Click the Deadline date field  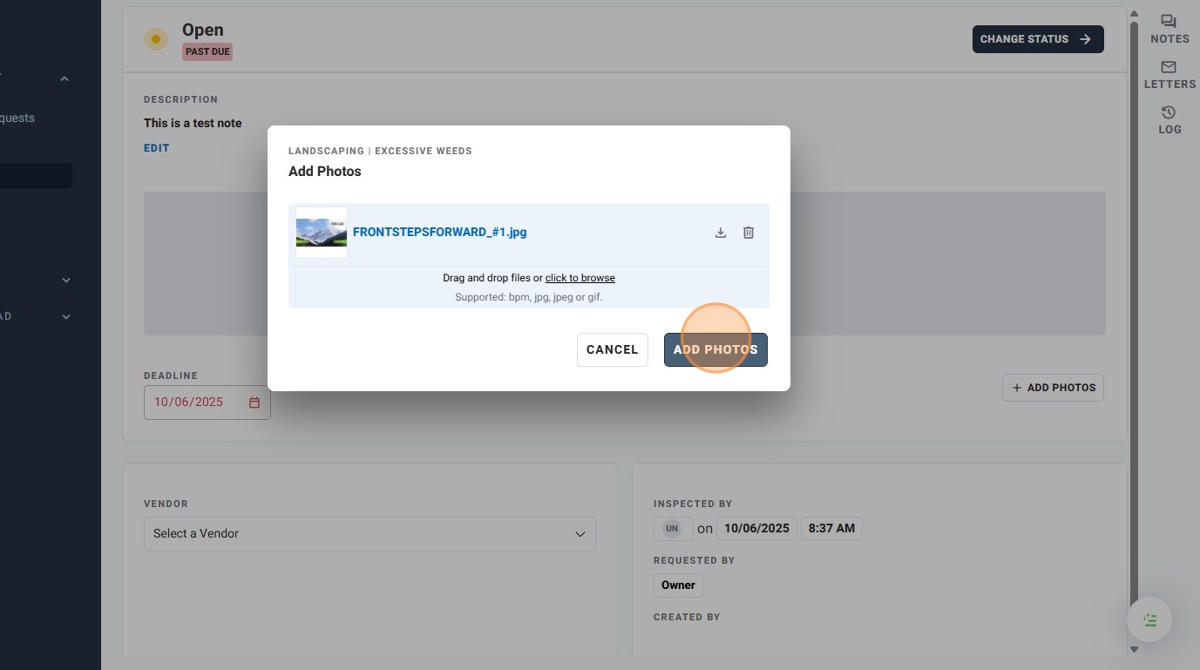pyautogui.click(x=207, y=403)
